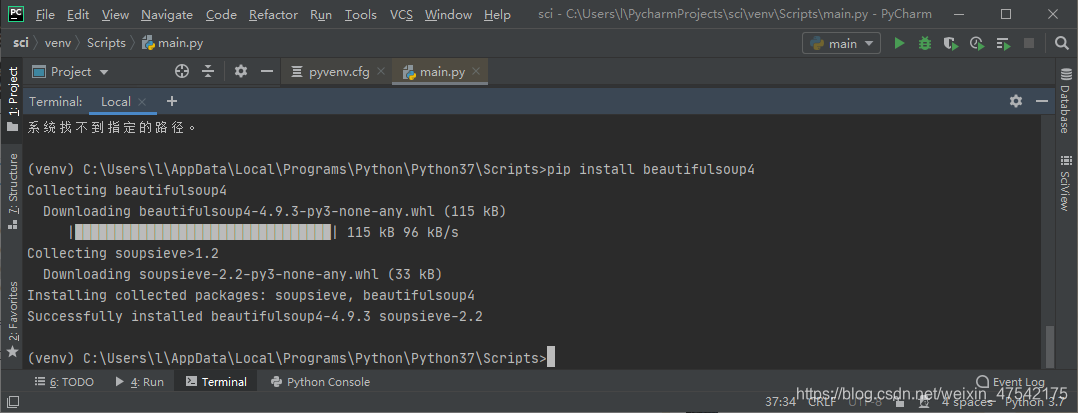Open the Window menu
Image resolution: width=1078 pixels, height=413 pixels.
click(448, 14)
